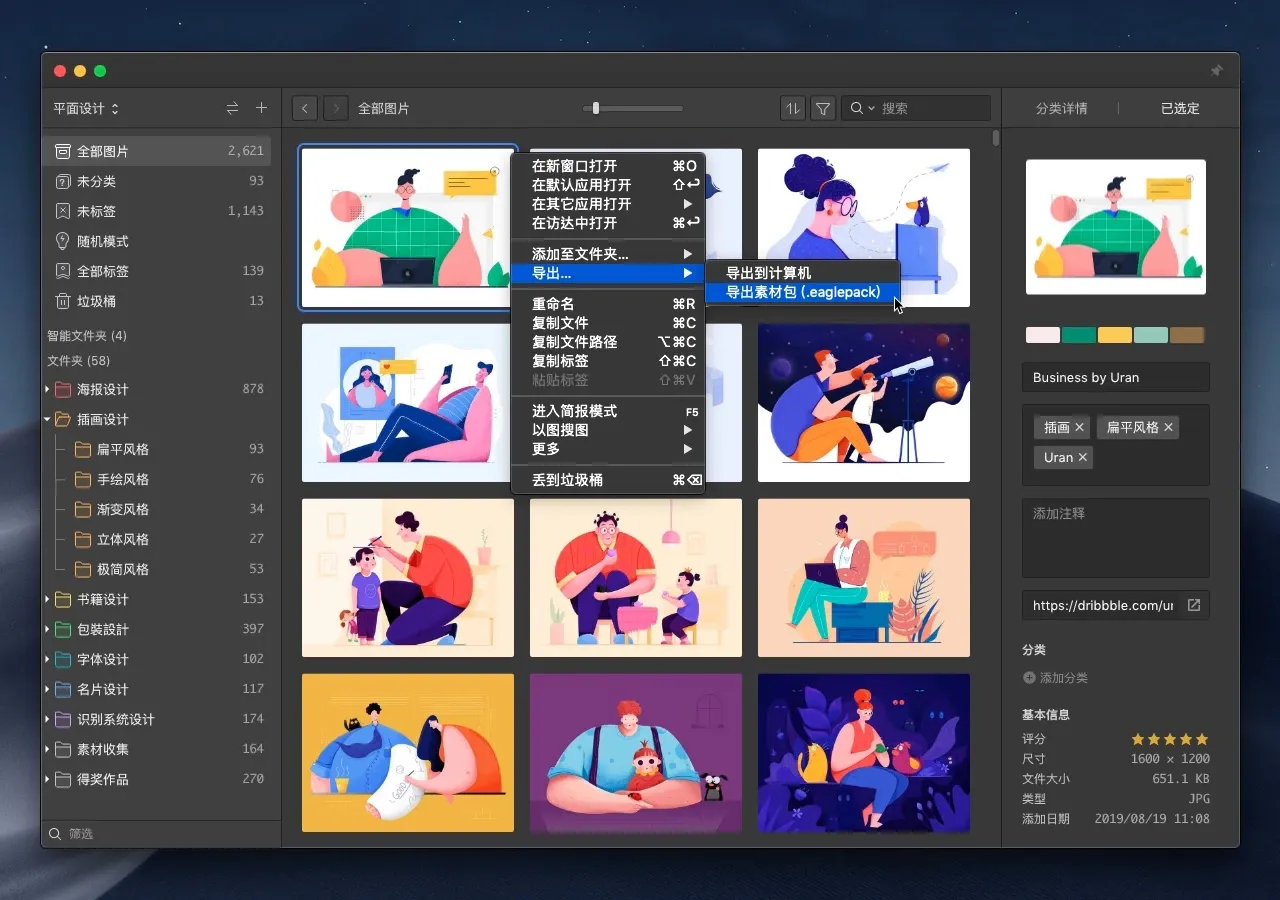Screen dimensions: 1280x900
Task: Click the gallery vertical scrollbar
Action: [995, 138]
